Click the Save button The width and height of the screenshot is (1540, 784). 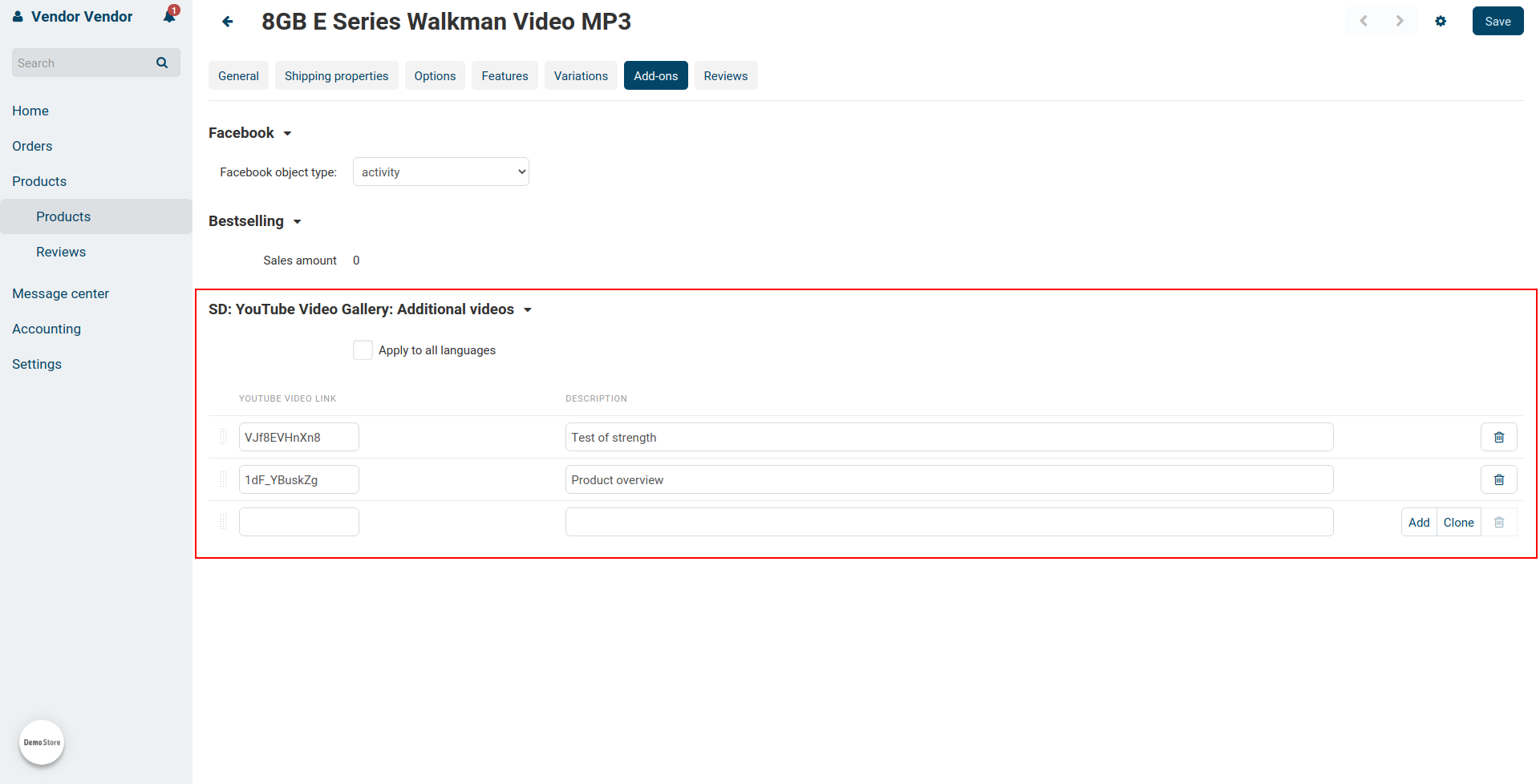[x=1497, y=21]
